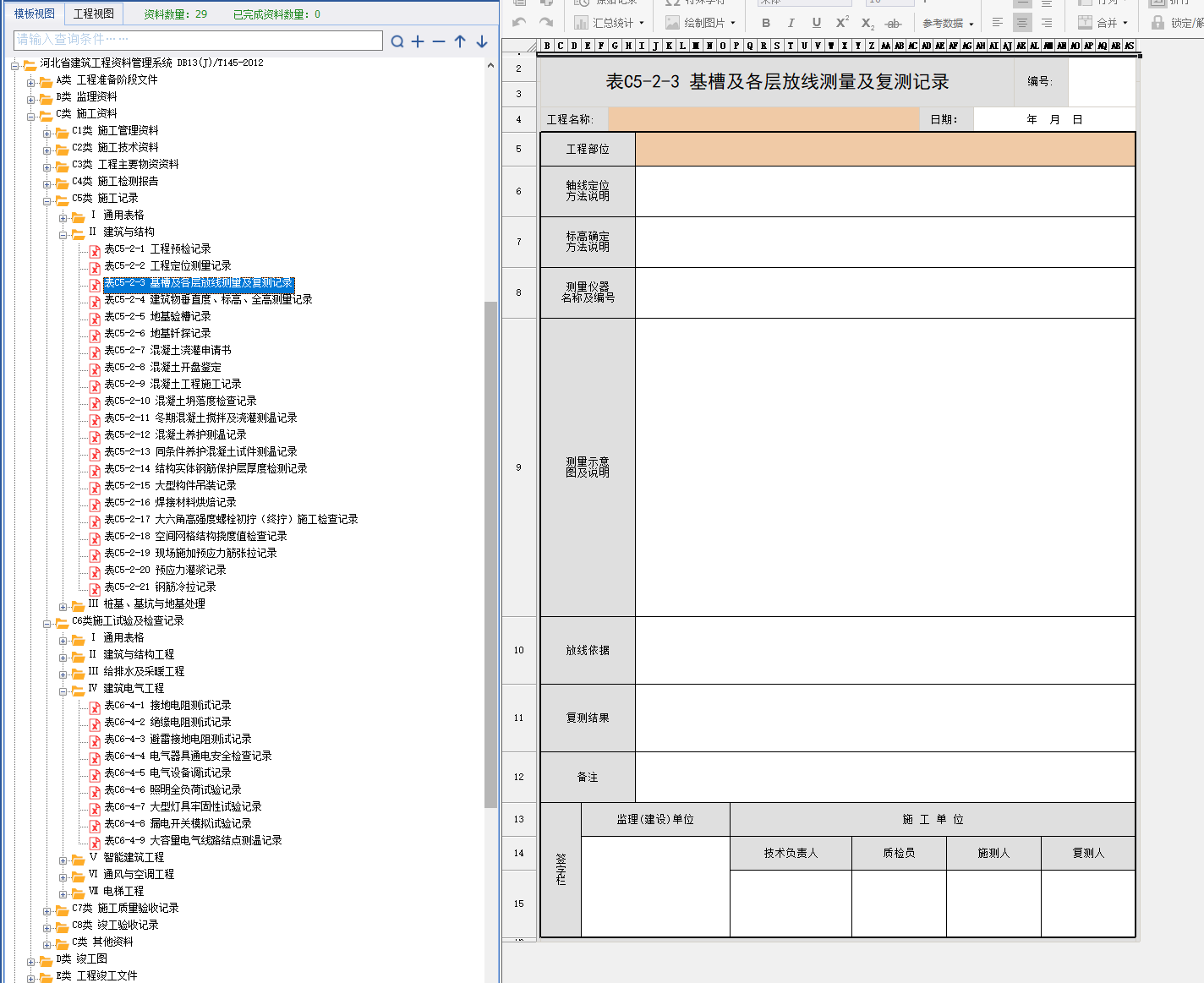Click the file icon of 表C5-2-21 钢筋冷拉记录

point(95,590)
